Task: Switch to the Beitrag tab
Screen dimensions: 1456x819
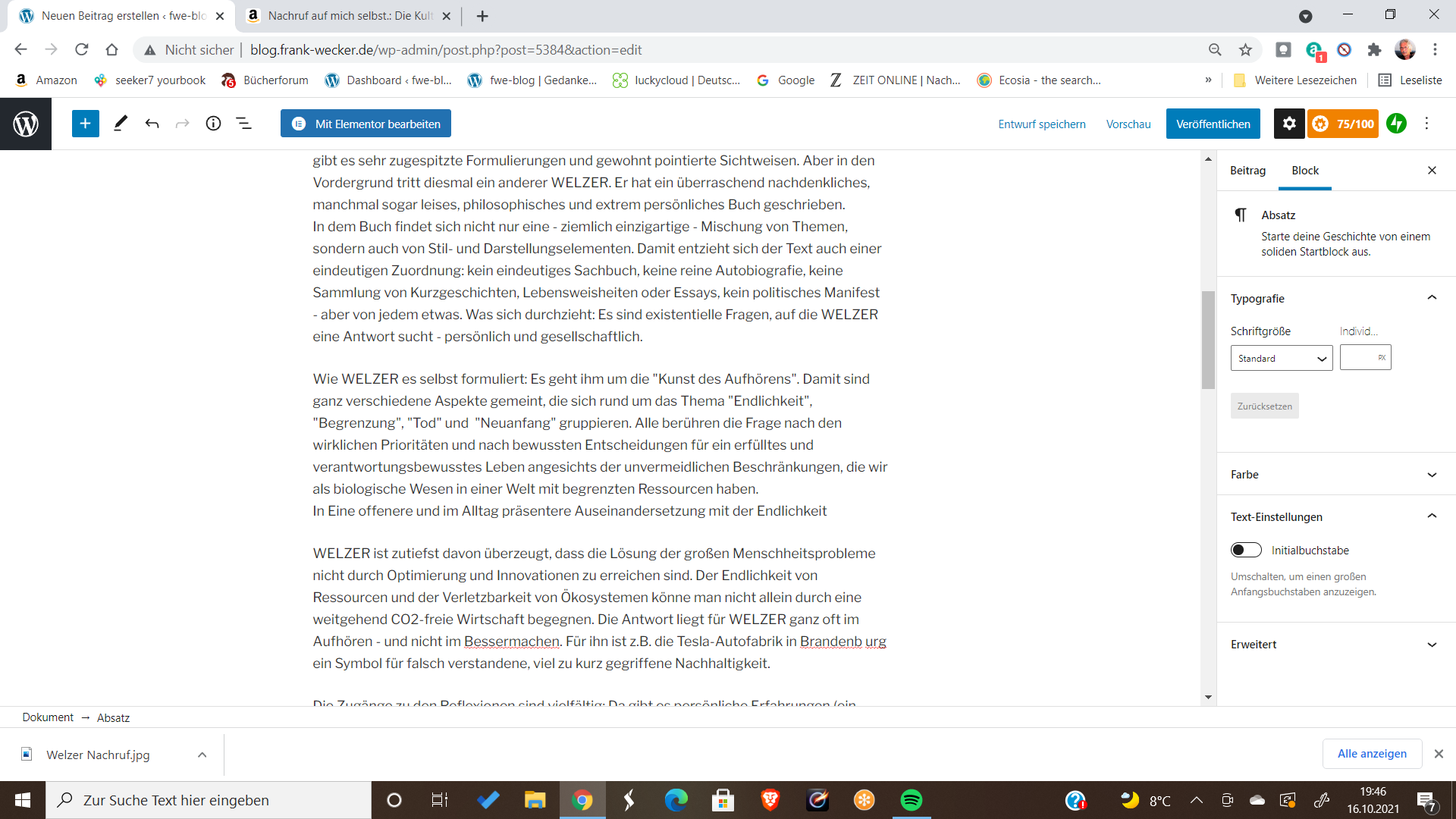Action: [x=1247, y=171]
